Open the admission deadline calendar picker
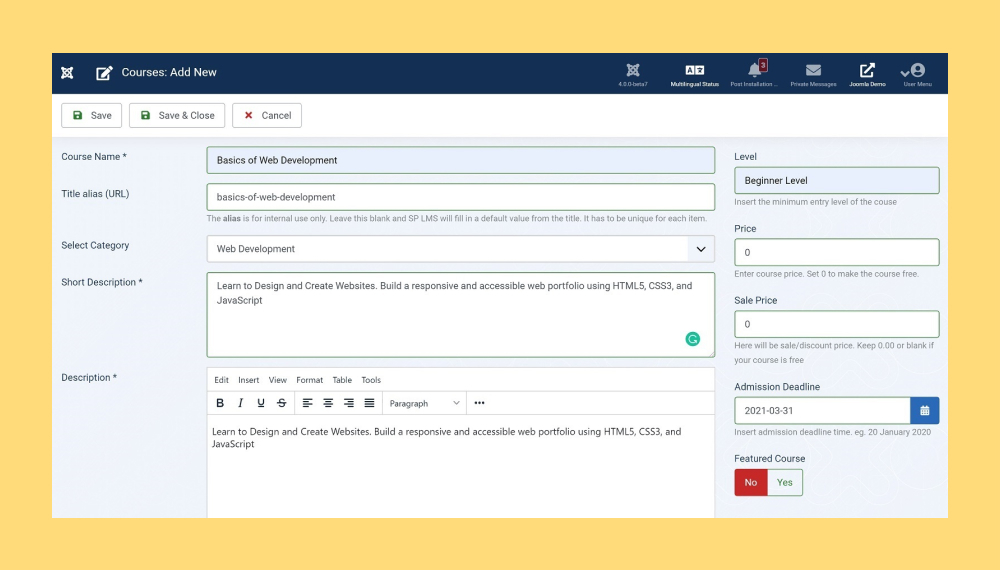1000x570 pixels. click(x=925, y=411)
